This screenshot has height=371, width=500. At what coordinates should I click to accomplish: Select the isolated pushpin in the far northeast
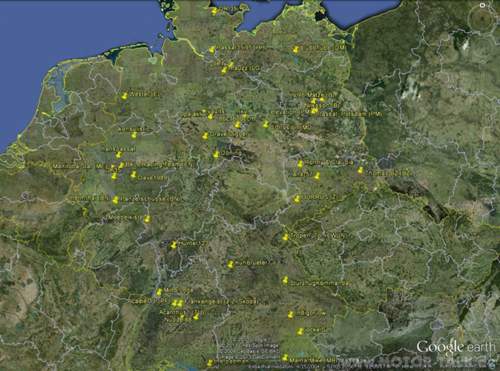(x=296, y=50)
